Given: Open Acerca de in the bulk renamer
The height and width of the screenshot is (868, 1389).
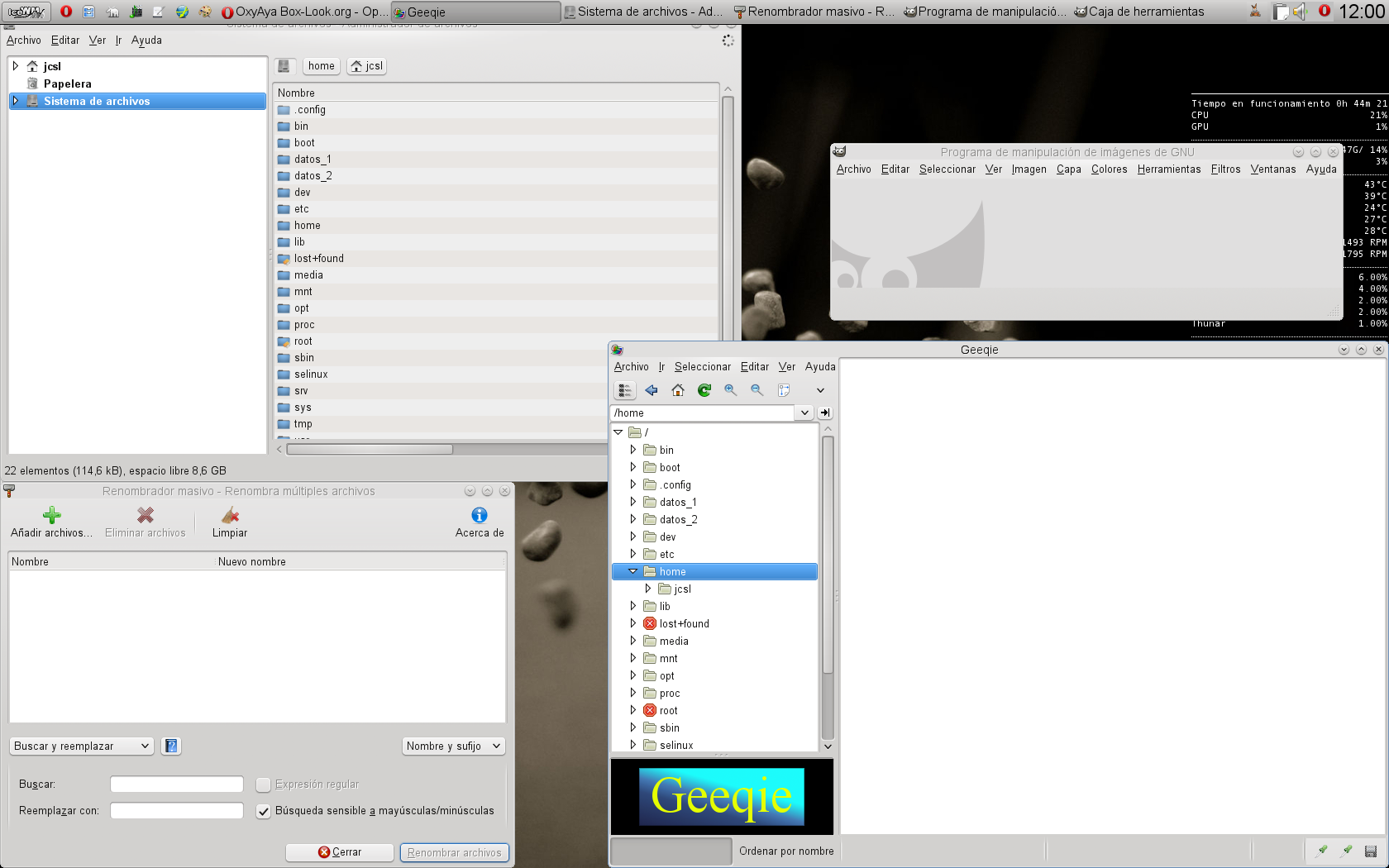Looking at the screenshot, I should (480, 522).
